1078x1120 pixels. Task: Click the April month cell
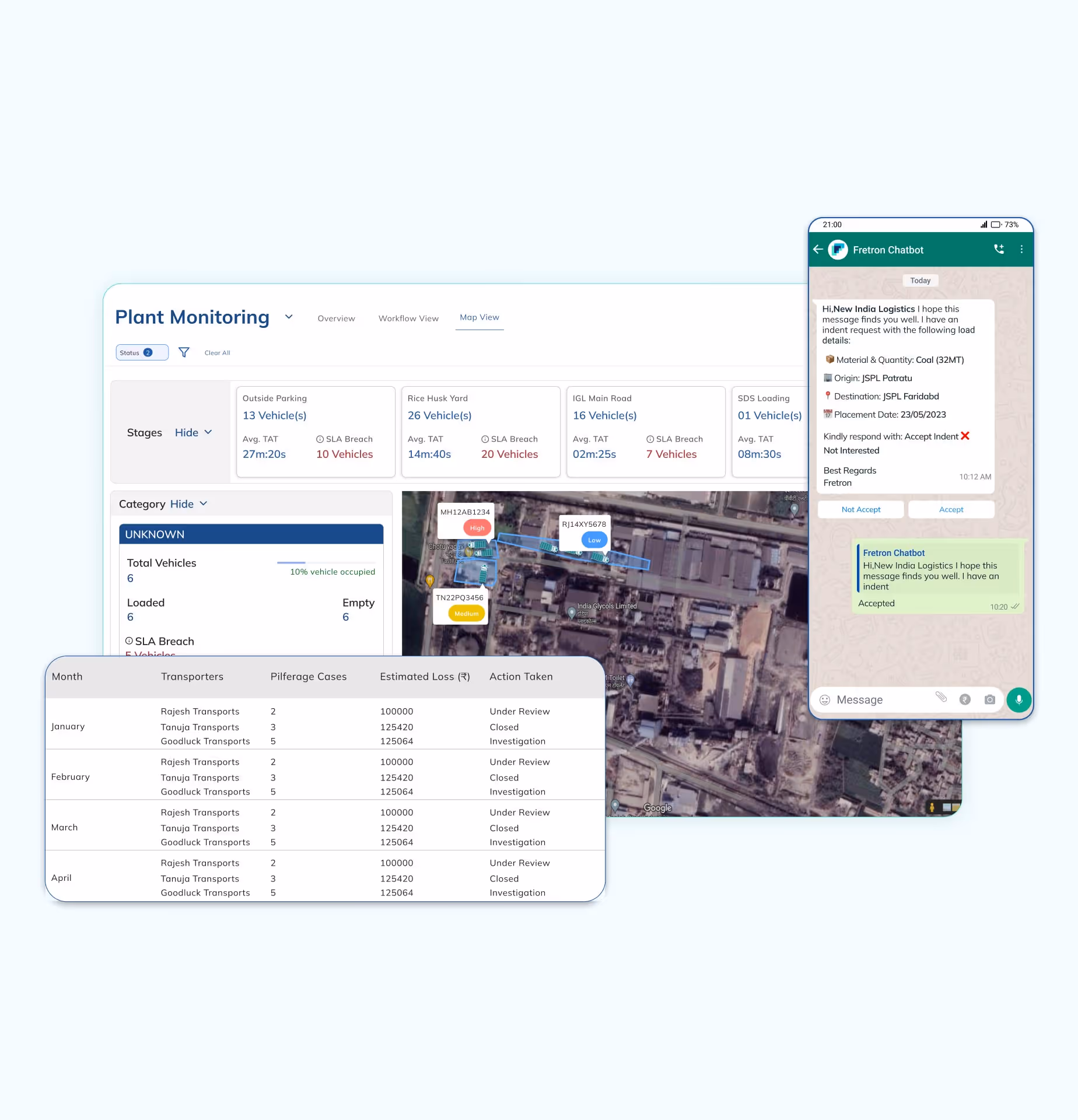pos(61,878)
